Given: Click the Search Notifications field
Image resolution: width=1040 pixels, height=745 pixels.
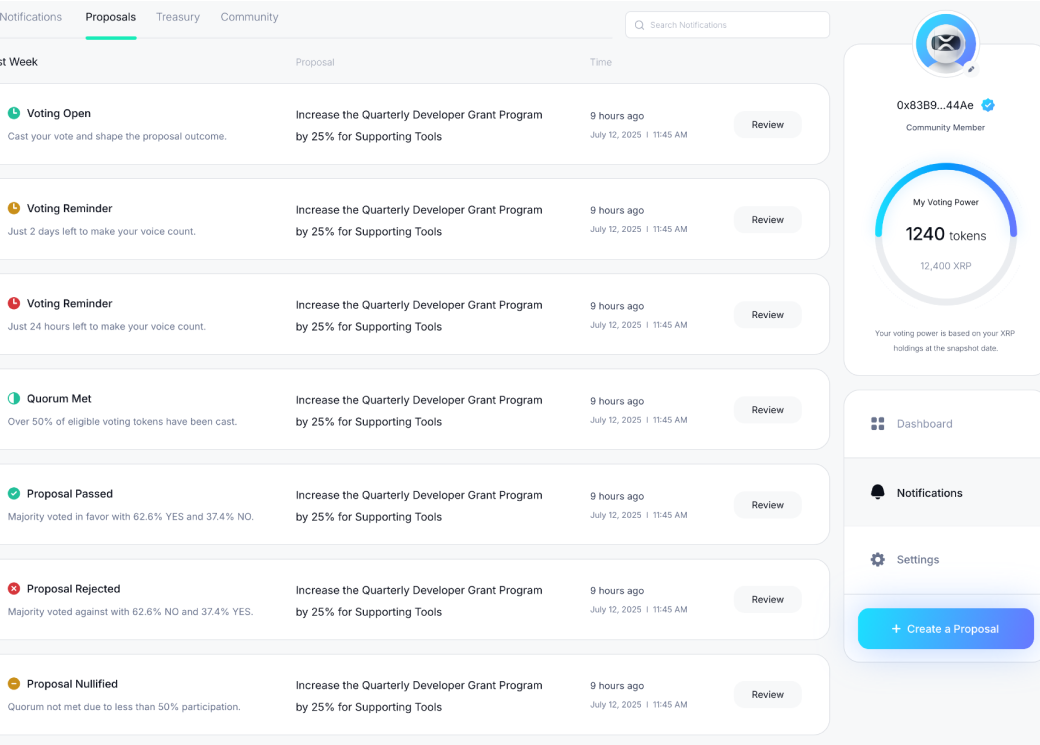Looking at the screenshot, I should pyautogui.click(x=727, y=25).
